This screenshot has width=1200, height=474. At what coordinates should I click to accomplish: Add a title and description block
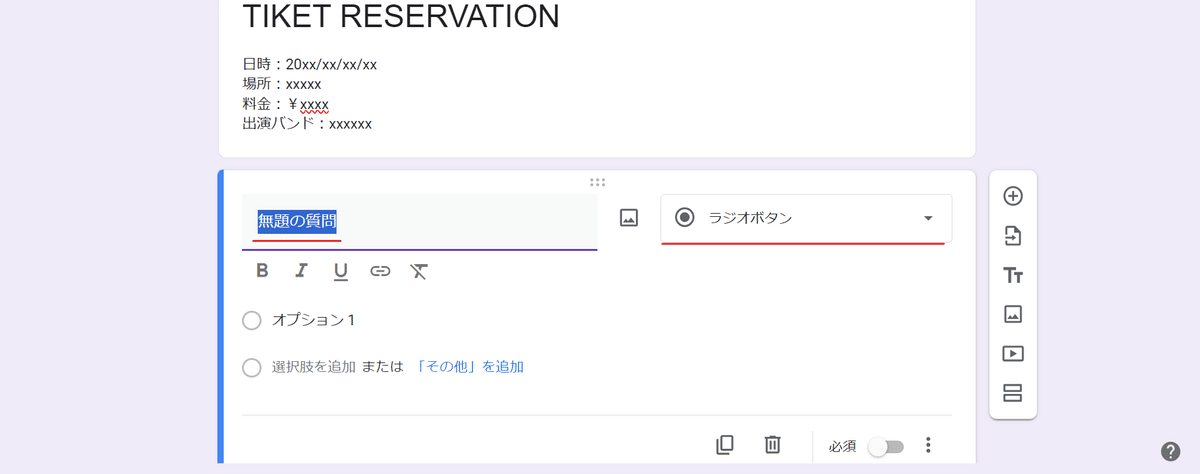1013,275
